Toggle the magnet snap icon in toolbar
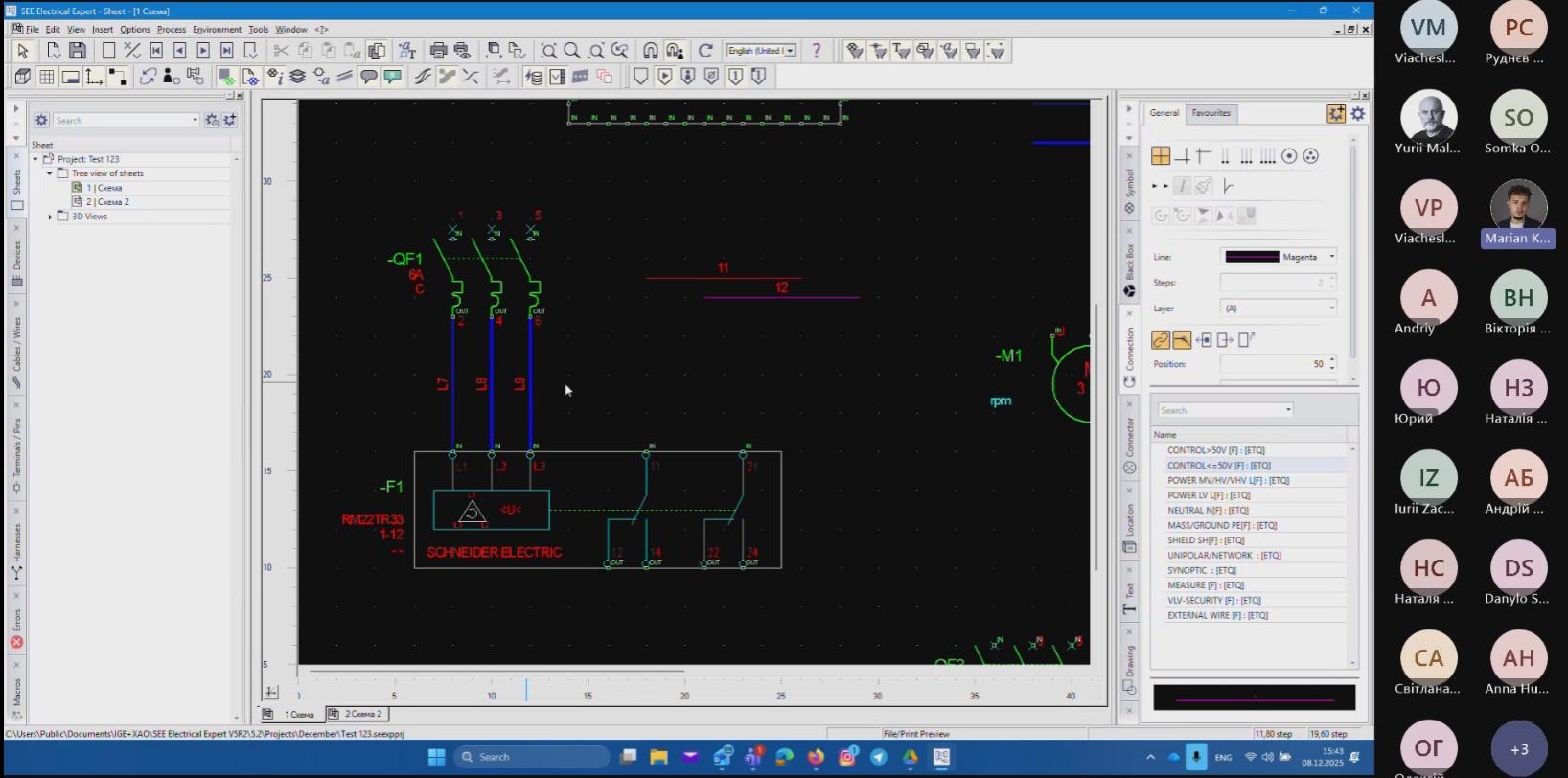This screenshot has width=1568, height=778. click(x=651, y=51)
